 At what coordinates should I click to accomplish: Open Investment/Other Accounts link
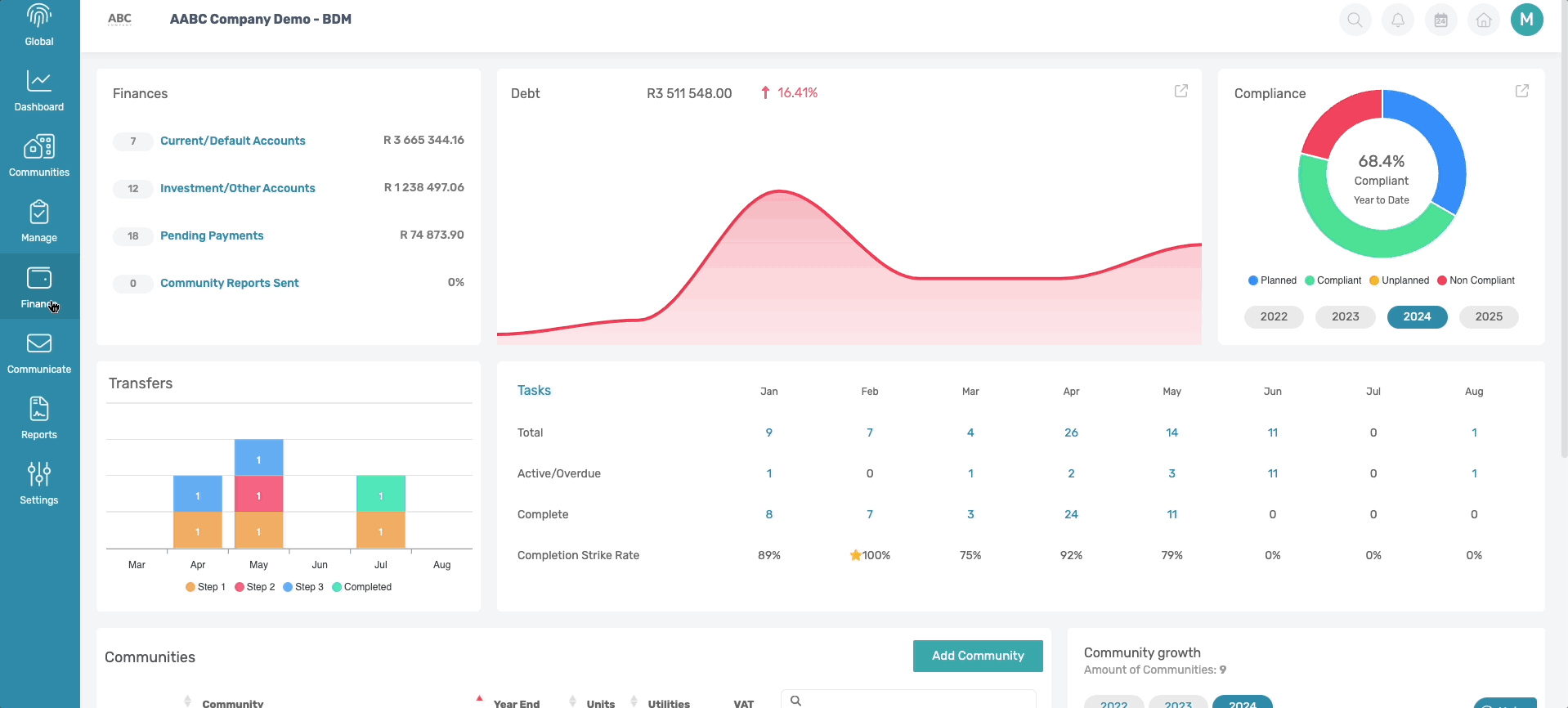238,188
